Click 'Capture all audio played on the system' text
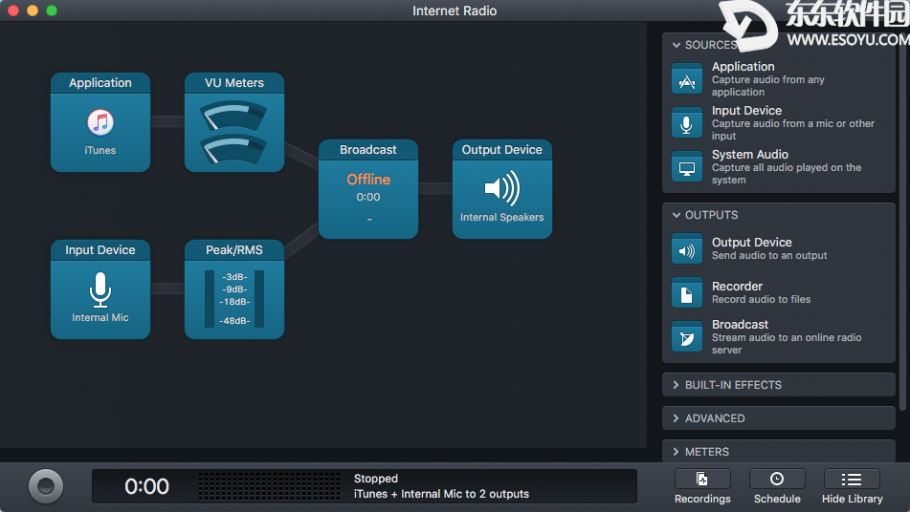The image size is (910, 512). pyautogui.click(x=786, y=174)
